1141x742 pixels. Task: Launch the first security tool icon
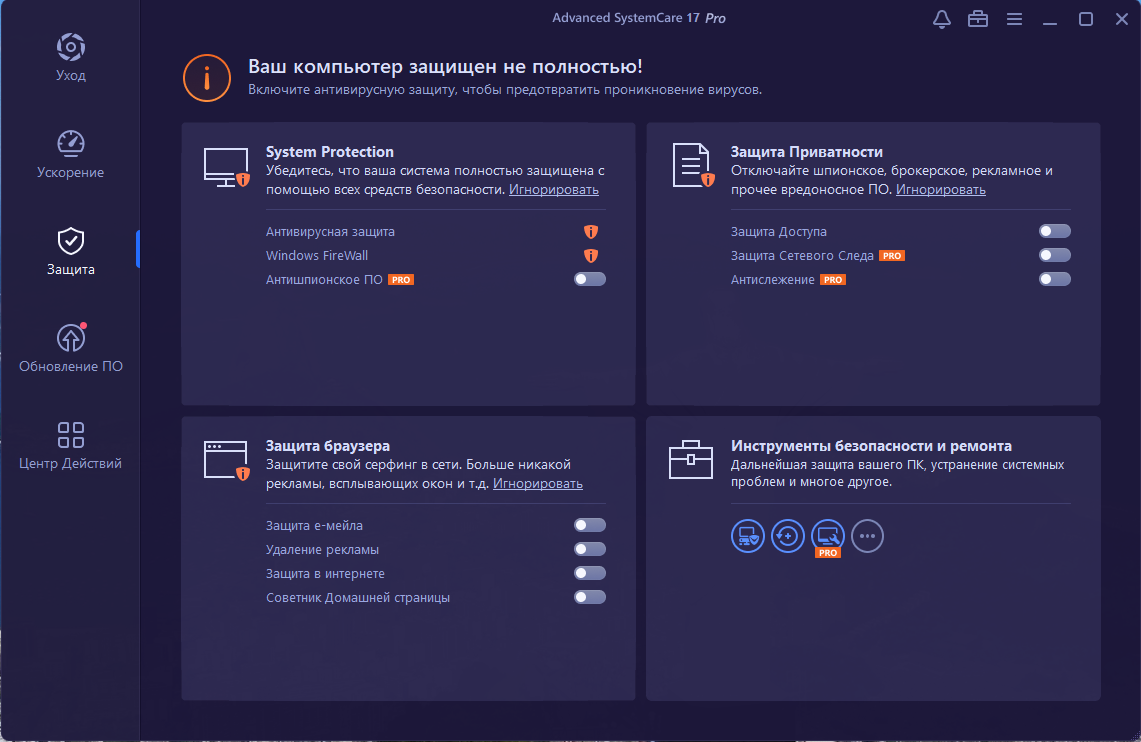(747, 536)
